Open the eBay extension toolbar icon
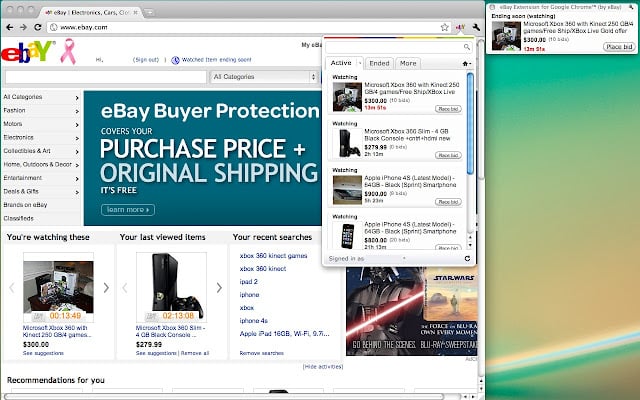Viewport: 640px width, 400px height. pos(460,27)
